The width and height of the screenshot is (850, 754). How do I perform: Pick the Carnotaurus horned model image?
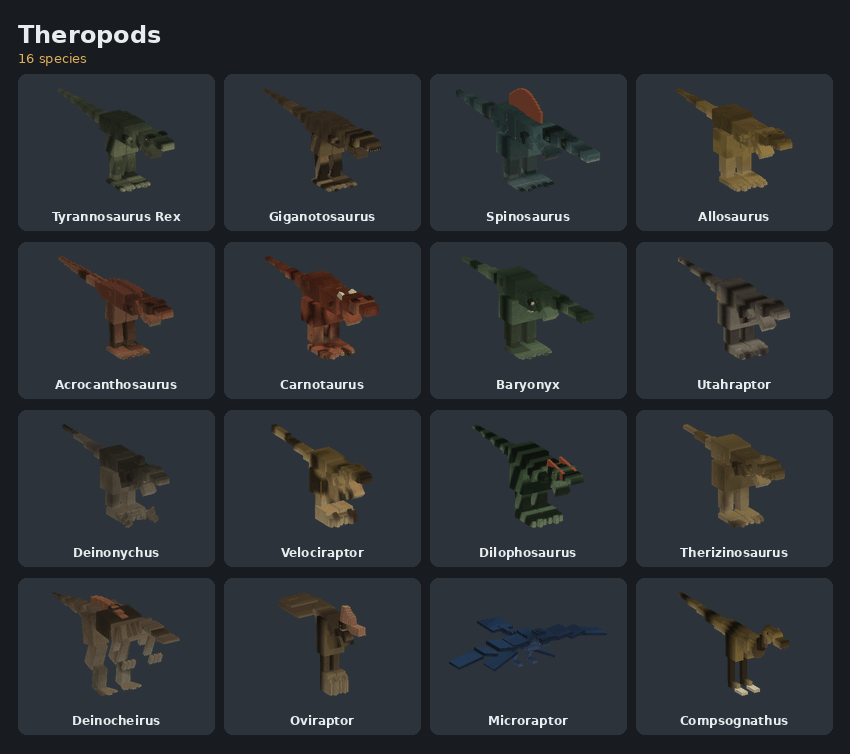pos(322,308)
